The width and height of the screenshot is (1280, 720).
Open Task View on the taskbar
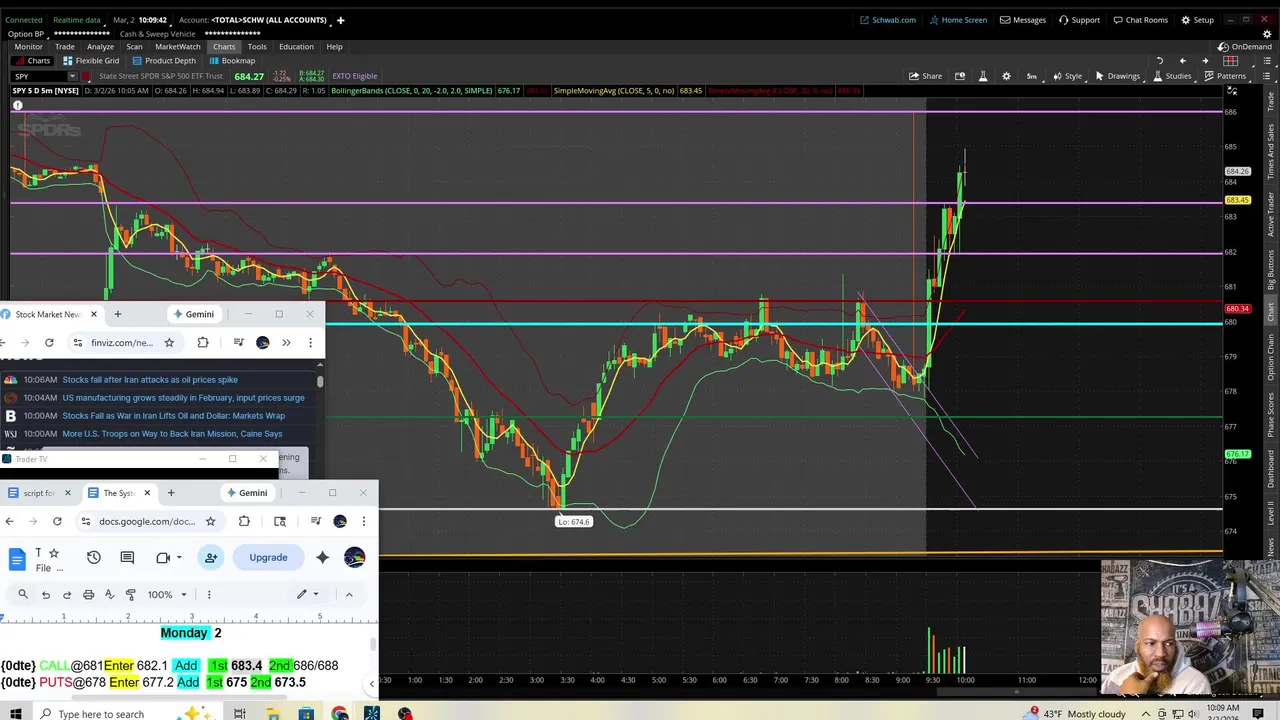[x=239, y=714]
